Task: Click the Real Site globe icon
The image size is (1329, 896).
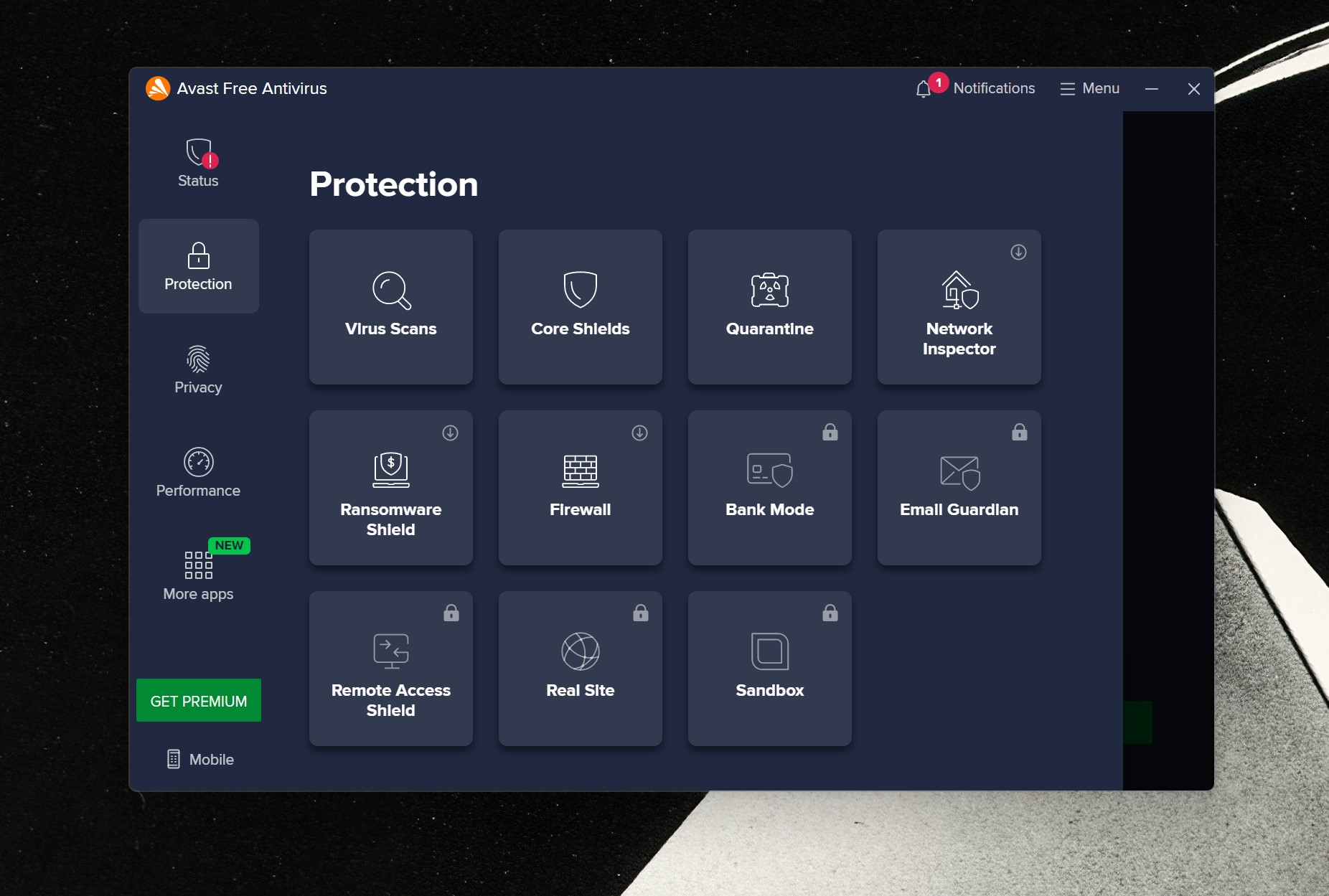Action: pyautogui.click(x=581, y=651)
